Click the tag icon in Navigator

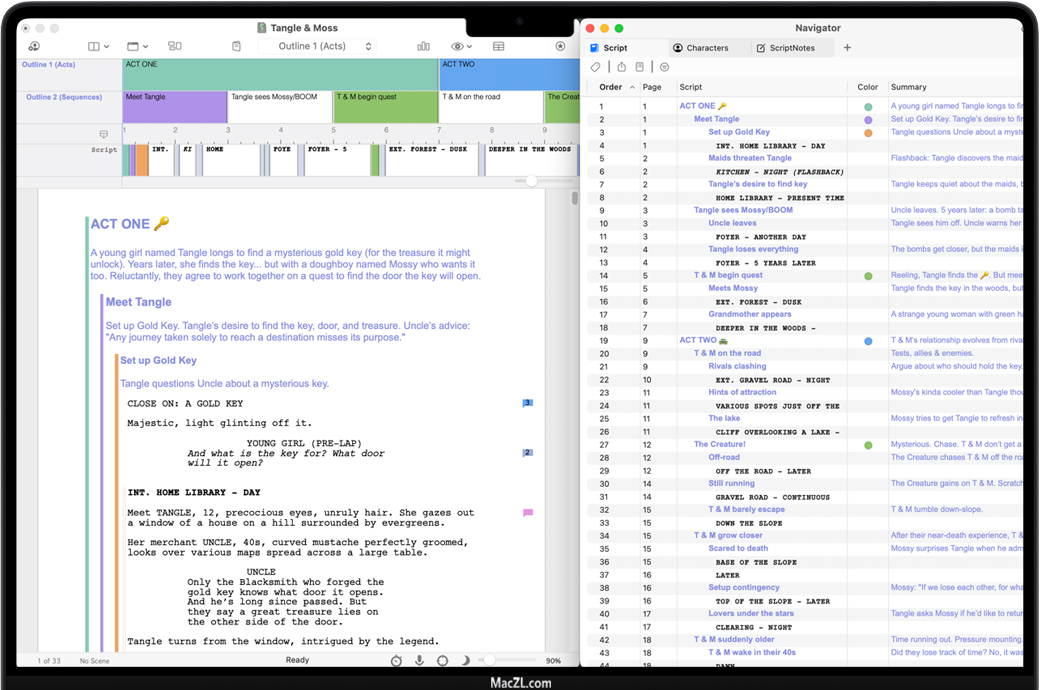pos(595,67)
